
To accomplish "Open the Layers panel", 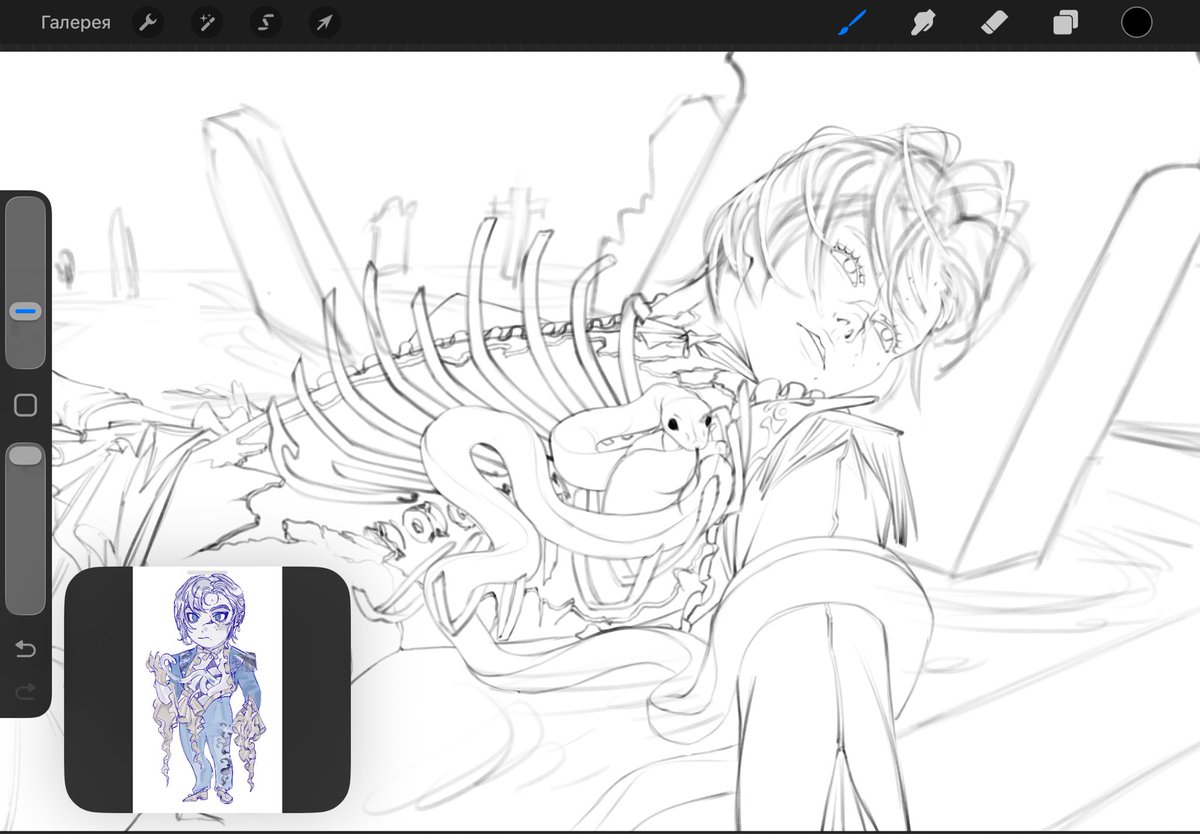I will (1065, 23).
